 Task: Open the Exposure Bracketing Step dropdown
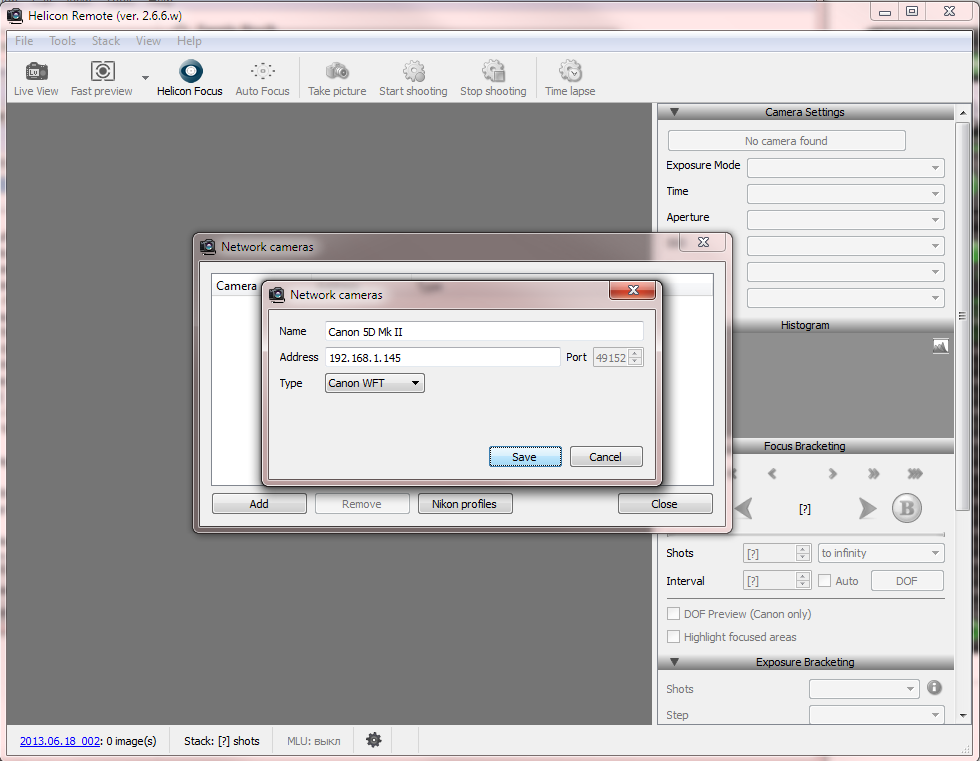point(876,715)
